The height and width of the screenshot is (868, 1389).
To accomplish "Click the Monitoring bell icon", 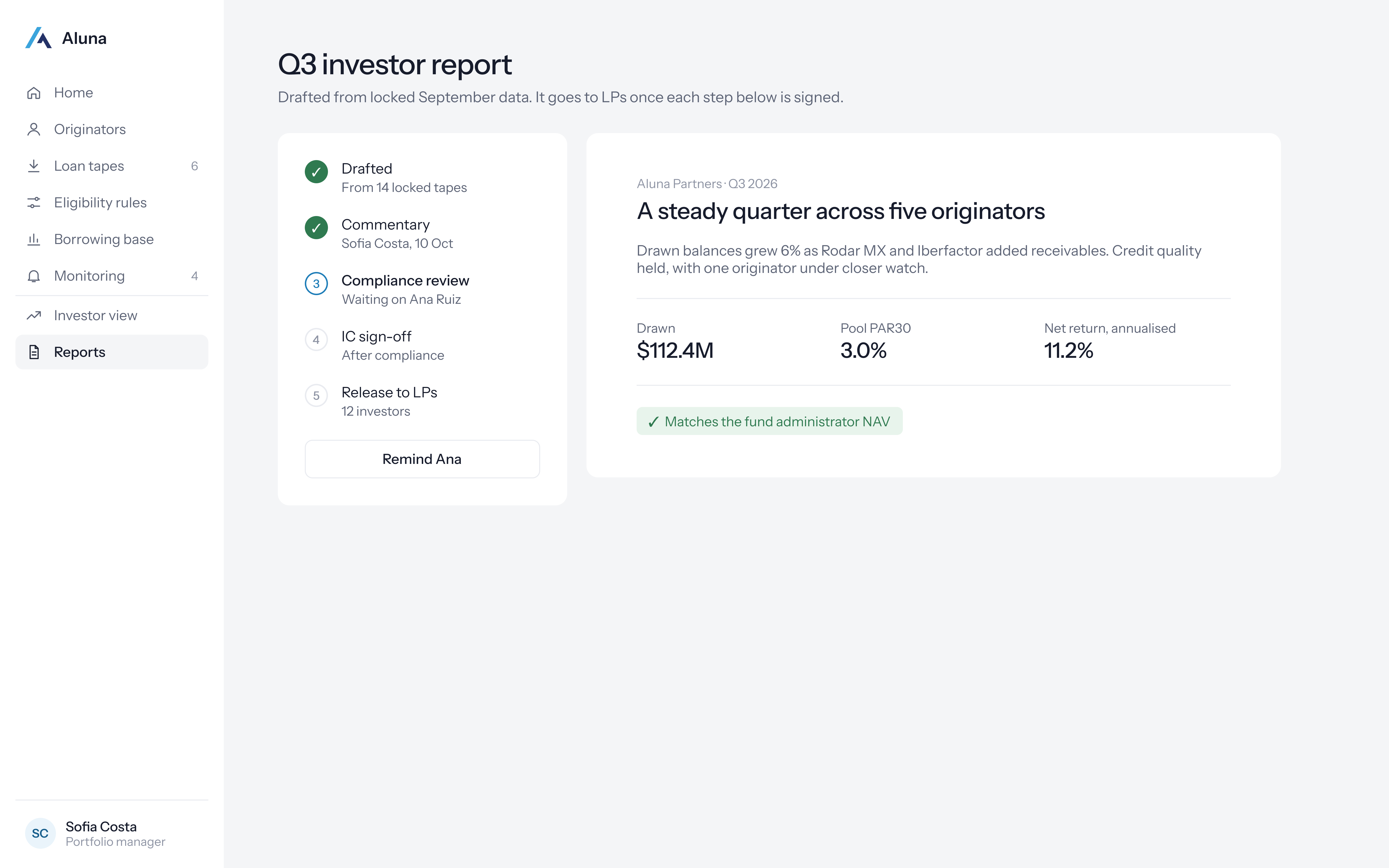I will [x=34, y=276].
